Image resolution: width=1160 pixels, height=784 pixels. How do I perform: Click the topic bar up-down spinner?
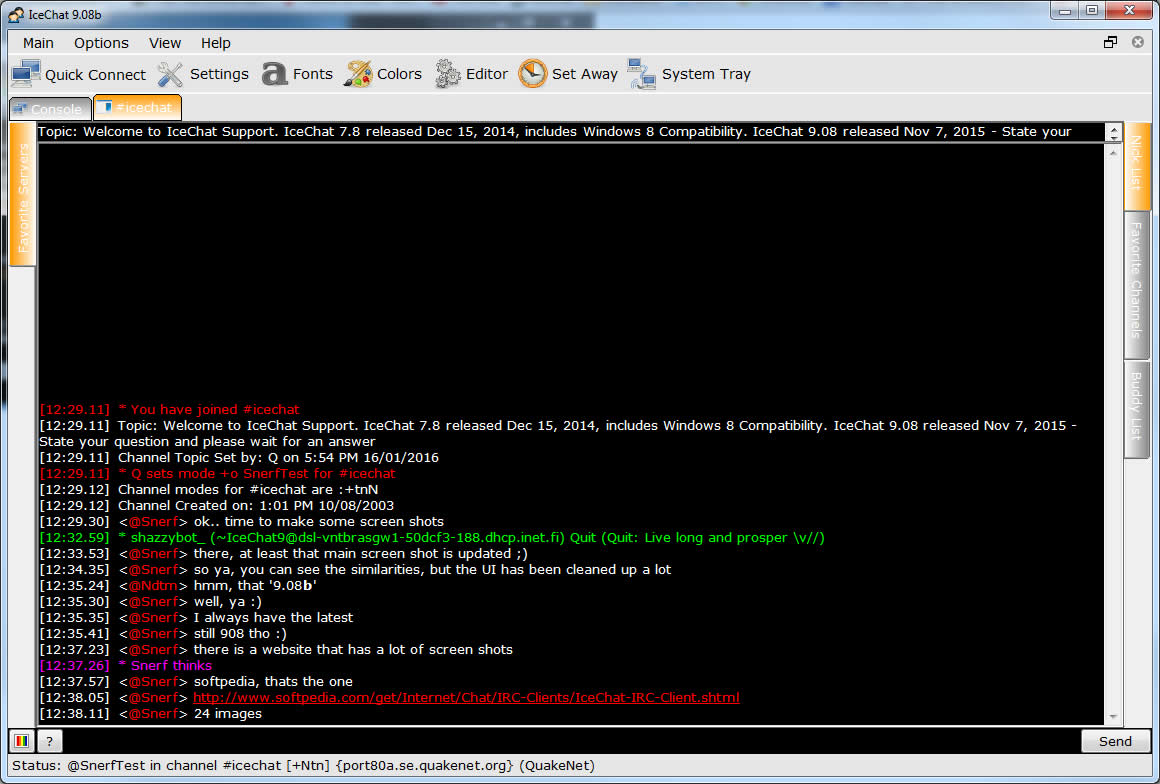(x=1113, y=132)
